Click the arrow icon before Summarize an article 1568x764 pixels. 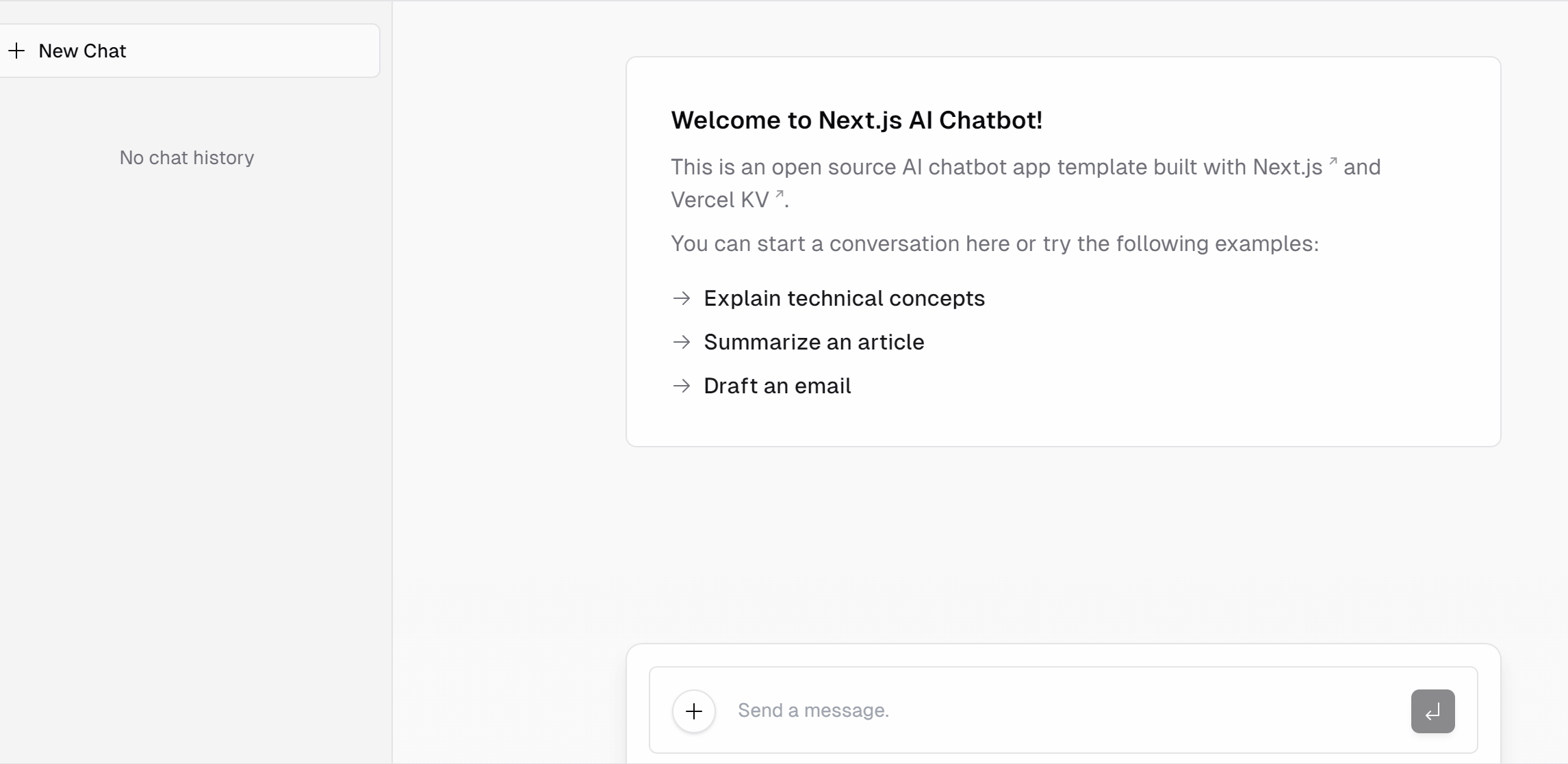682,342
